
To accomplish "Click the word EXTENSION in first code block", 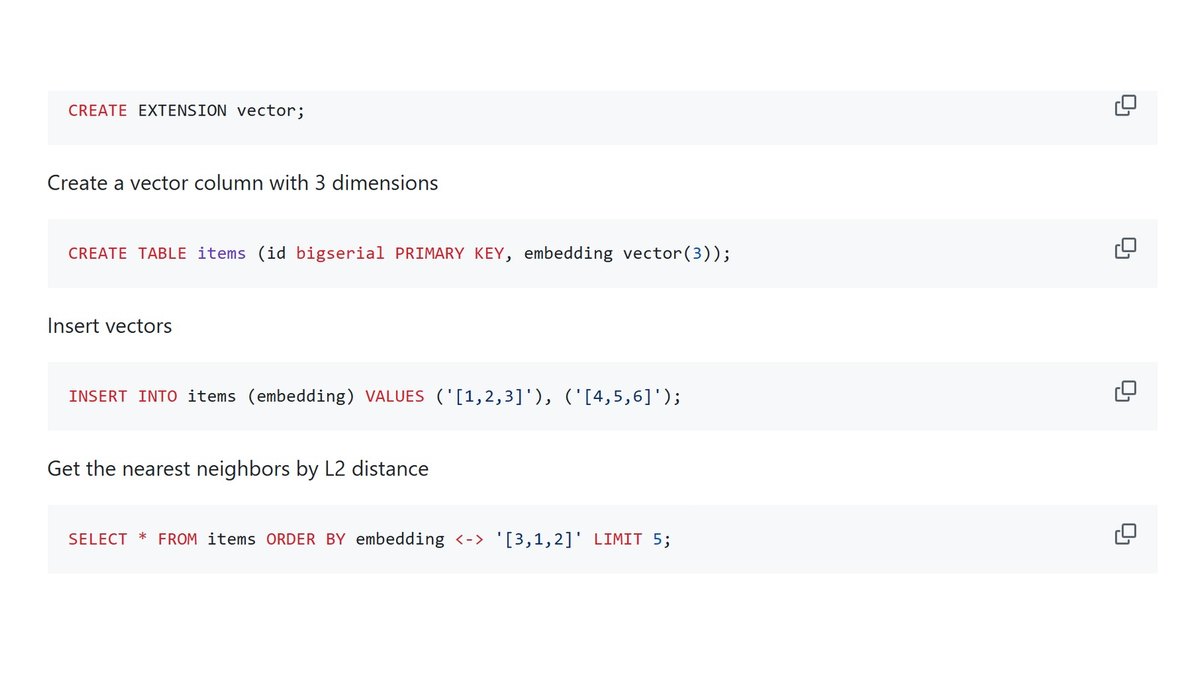I will click(x=182, y=110).
